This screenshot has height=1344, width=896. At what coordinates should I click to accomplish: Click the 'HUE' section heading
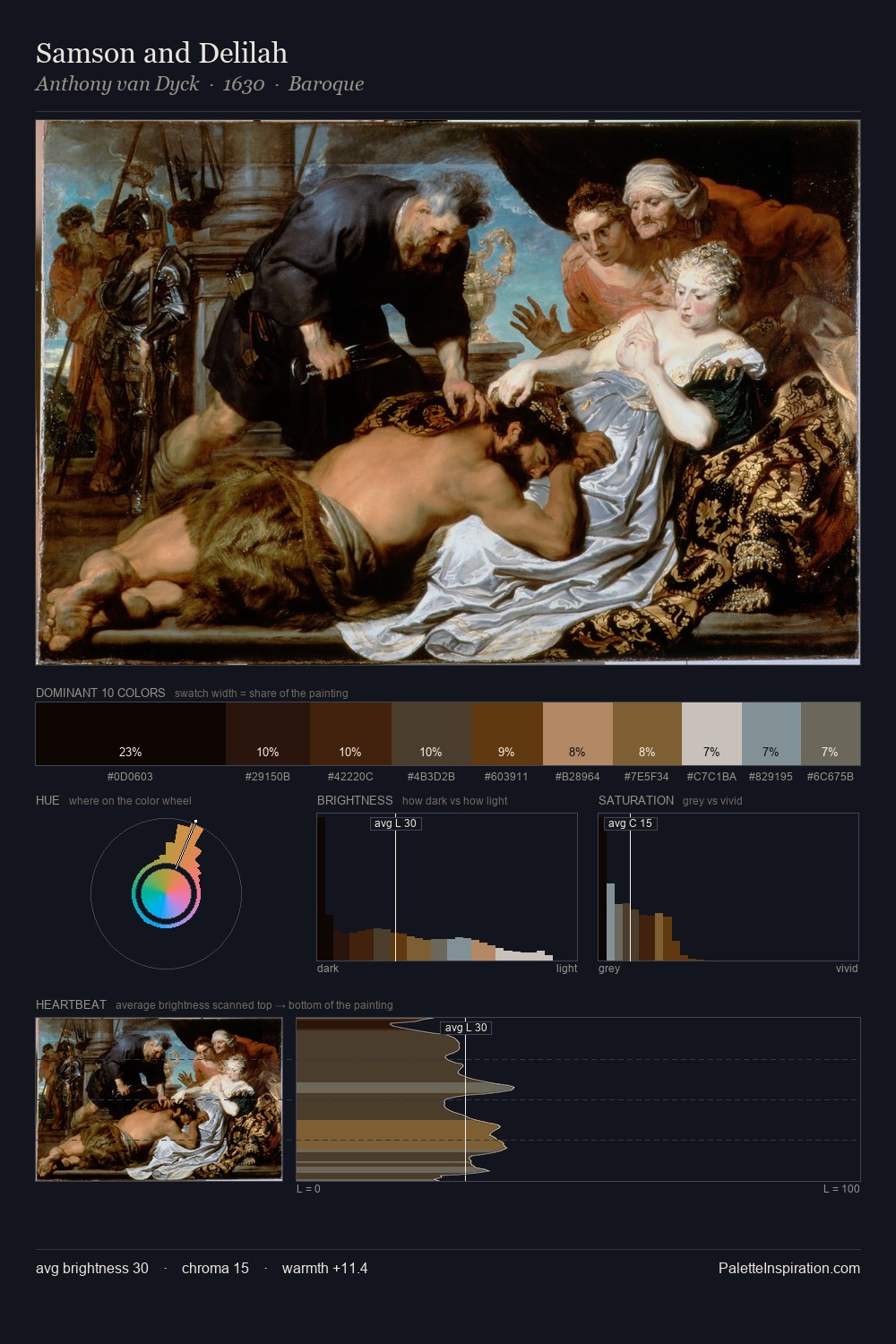click(47, 800)
